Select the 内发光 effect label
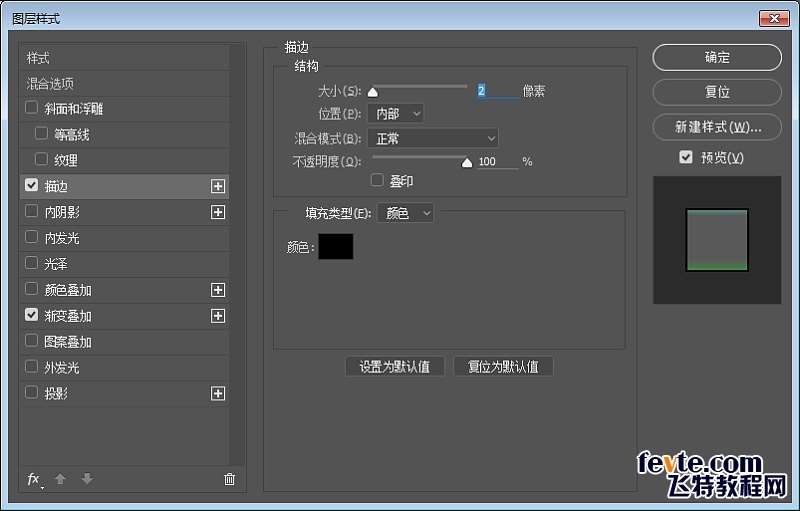This screenshot has width=800, height=511. point(62,238)
